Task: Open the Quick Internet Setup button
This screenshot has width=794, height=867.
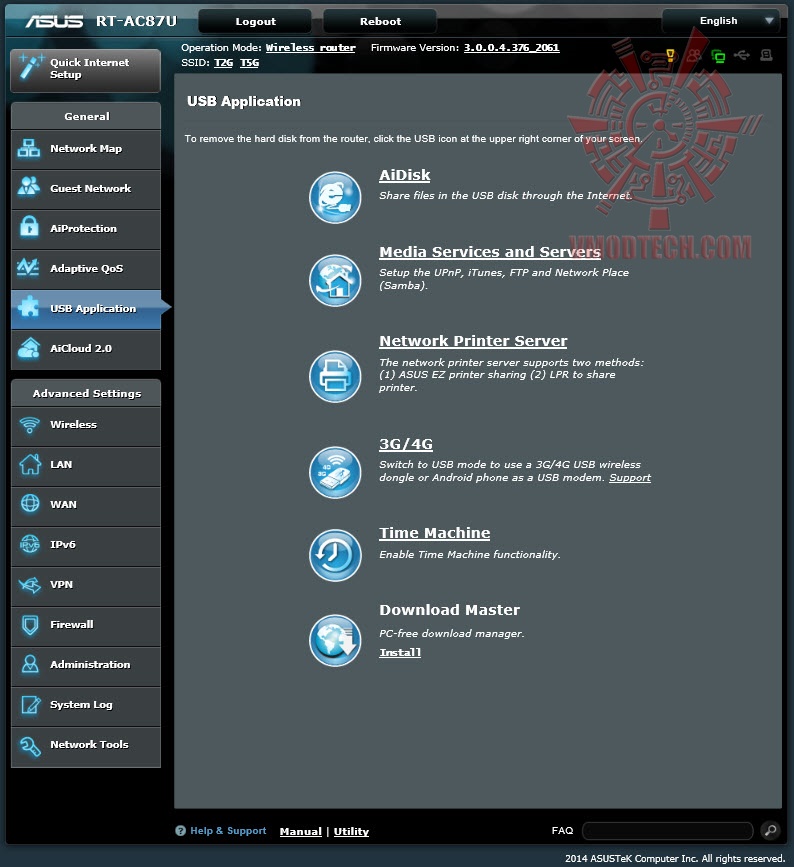Action: (x=86, y=70)
